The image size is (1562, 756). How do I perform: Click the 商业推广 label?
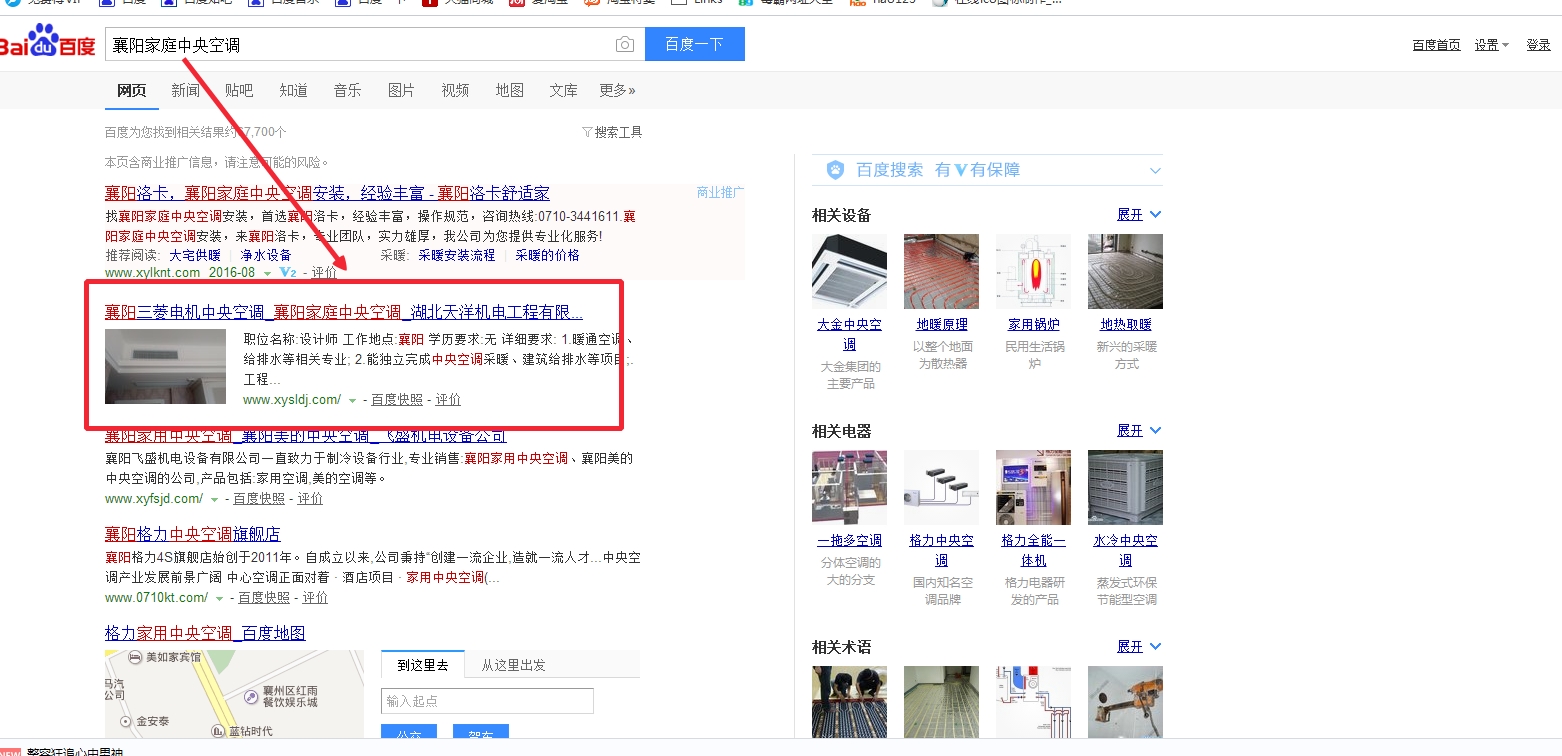[x=721, y=192]
